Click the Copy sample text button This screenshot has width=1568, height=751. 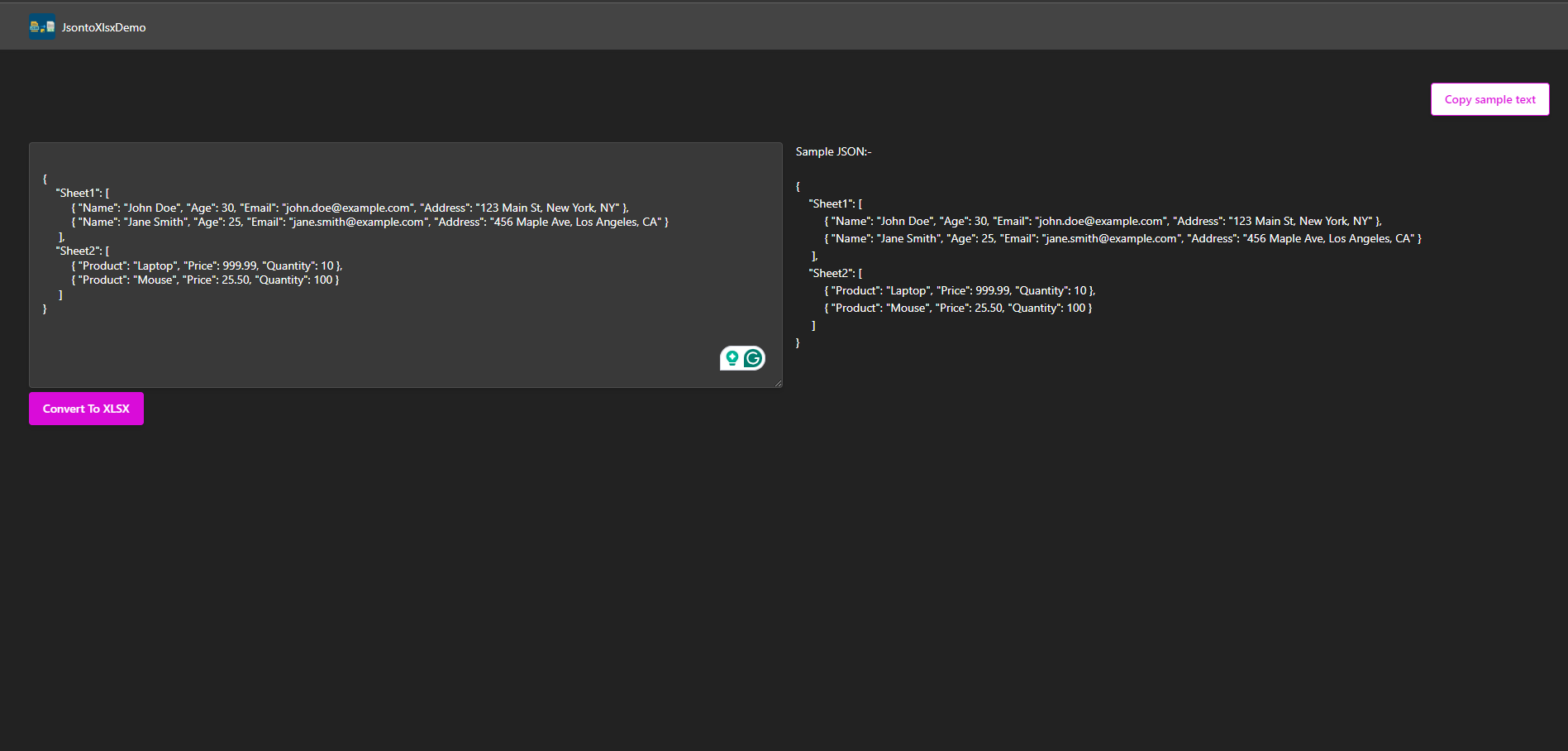click(x=1489, y=99)
